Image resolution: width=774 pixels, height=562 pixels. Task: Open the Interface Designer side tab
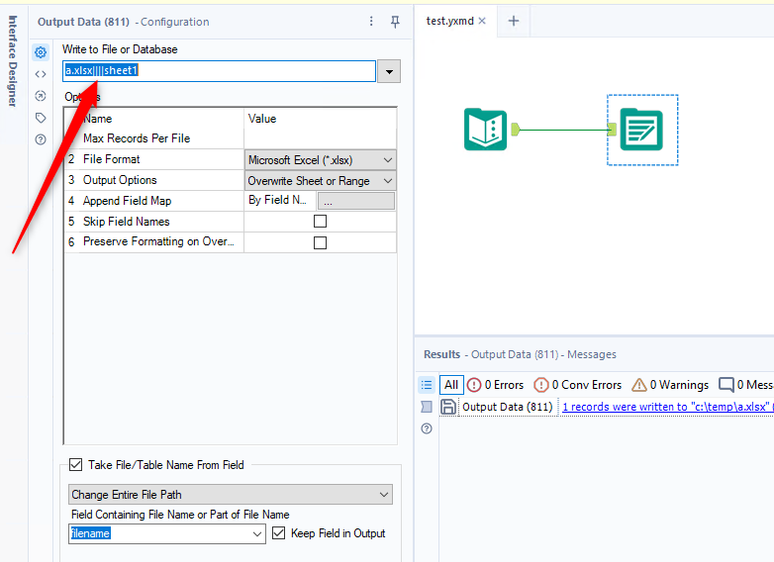[x=12, y=61]
